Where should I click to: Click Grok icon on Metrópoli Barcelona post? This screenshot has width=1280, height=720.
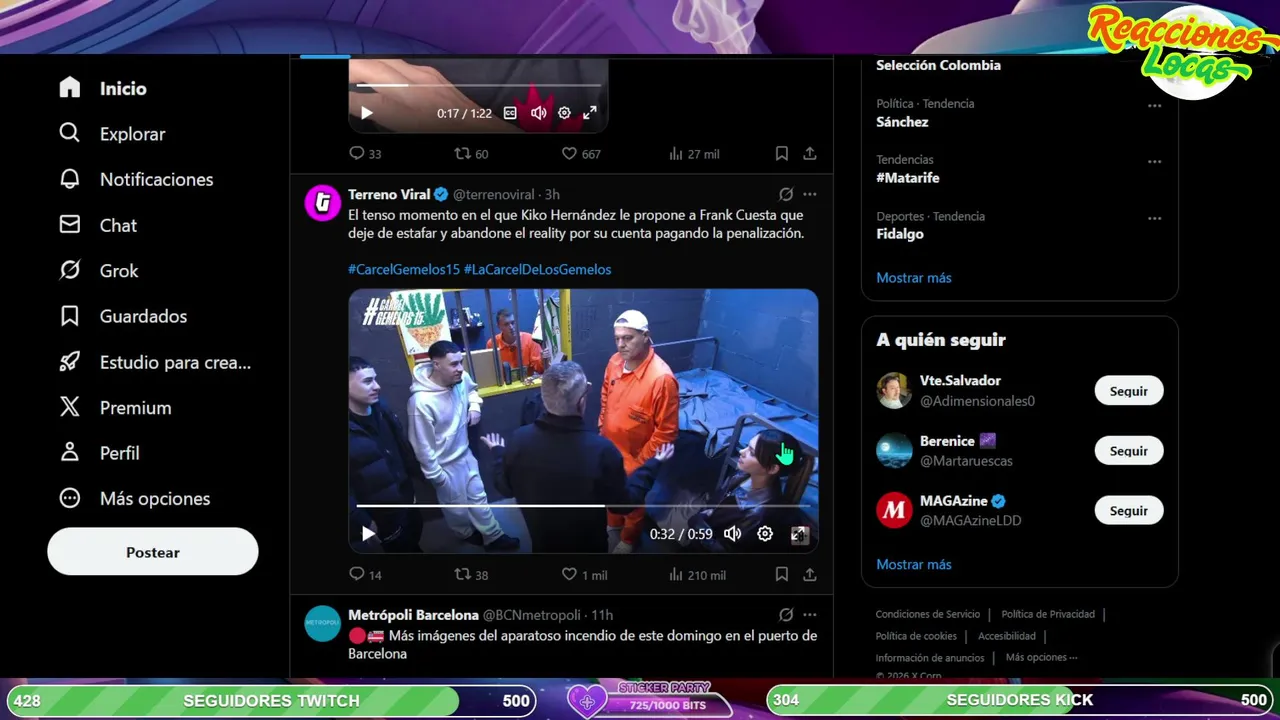click(x=786, y=615)
